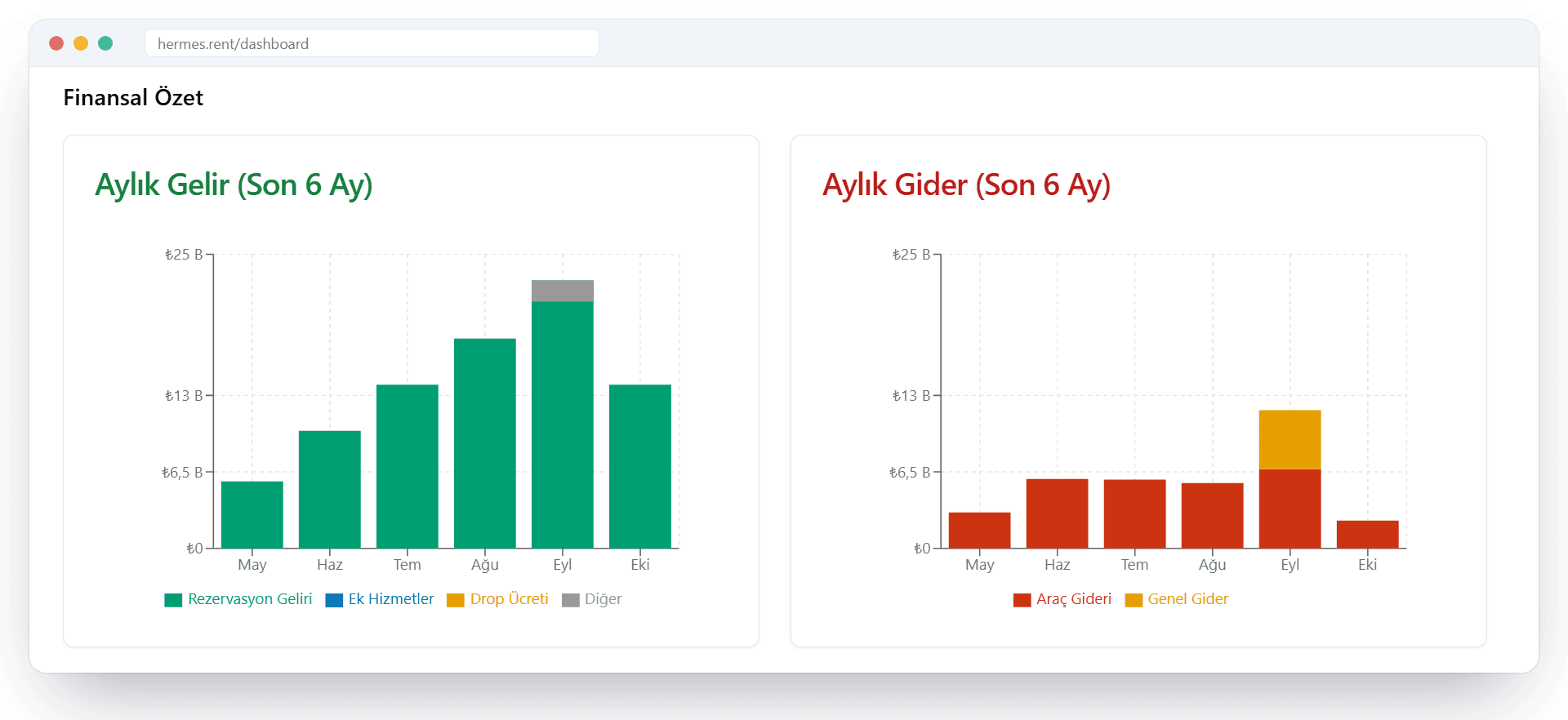The height and width of the screenshot is (720, 1568).
Task: Select the Eki bar in expense chart
Action: coord(1368,535)
